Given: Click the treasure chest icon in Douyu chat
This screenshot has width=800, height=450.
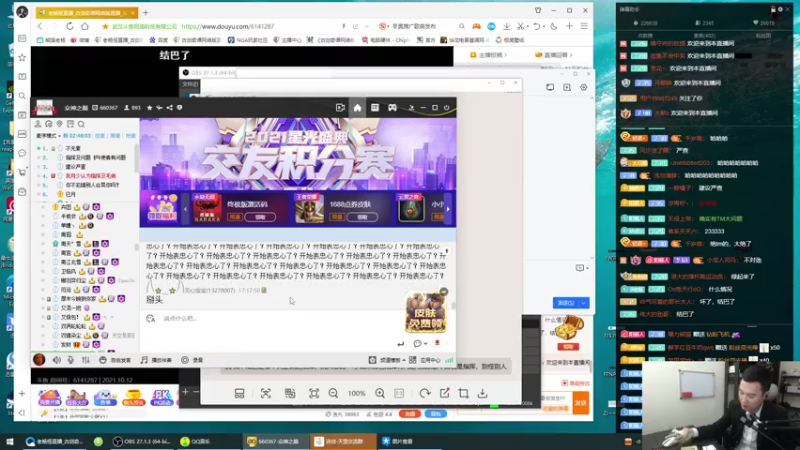Looking at the screenshot, I should pos(568,328).
